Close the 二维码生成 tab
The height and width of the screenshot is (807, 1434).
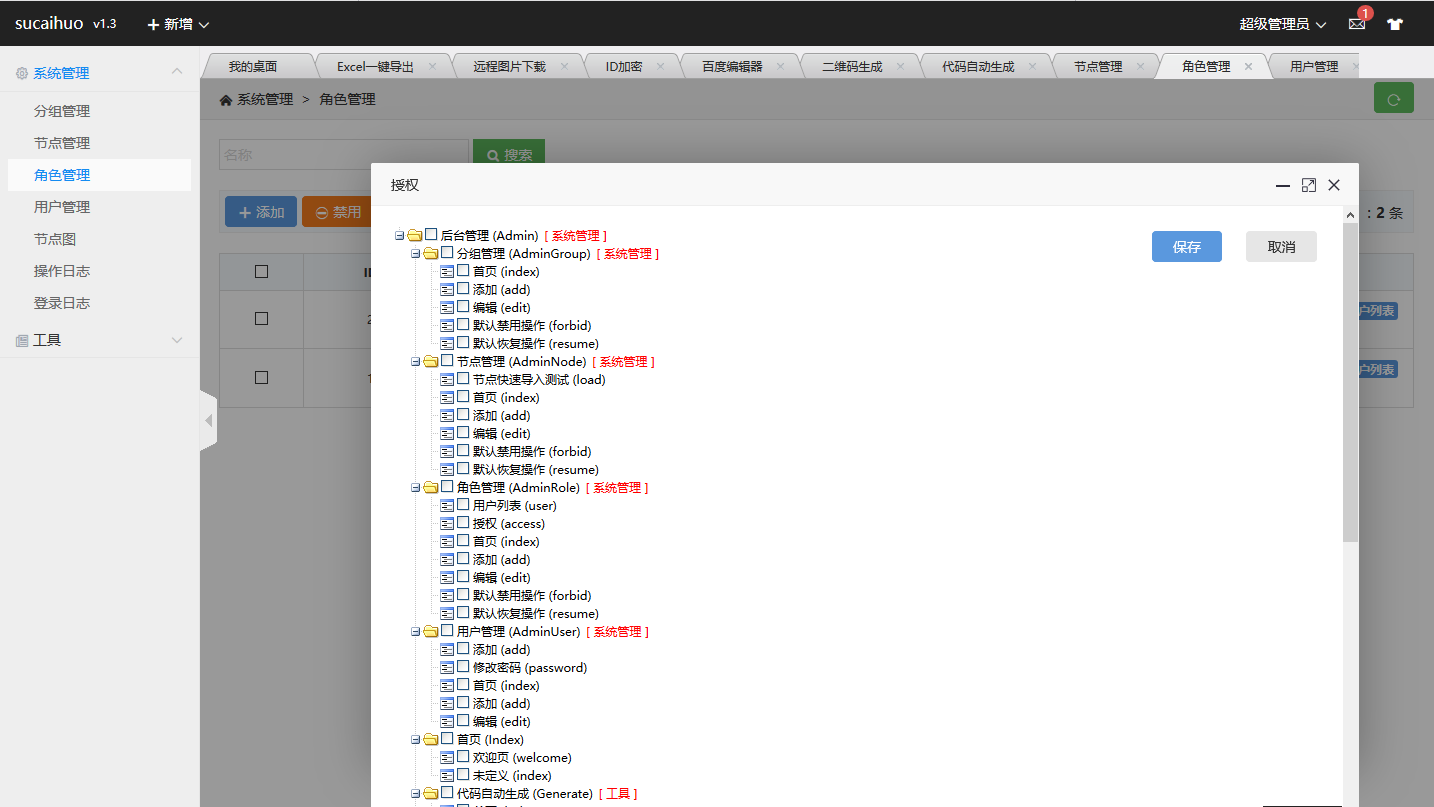pos(900,66)
